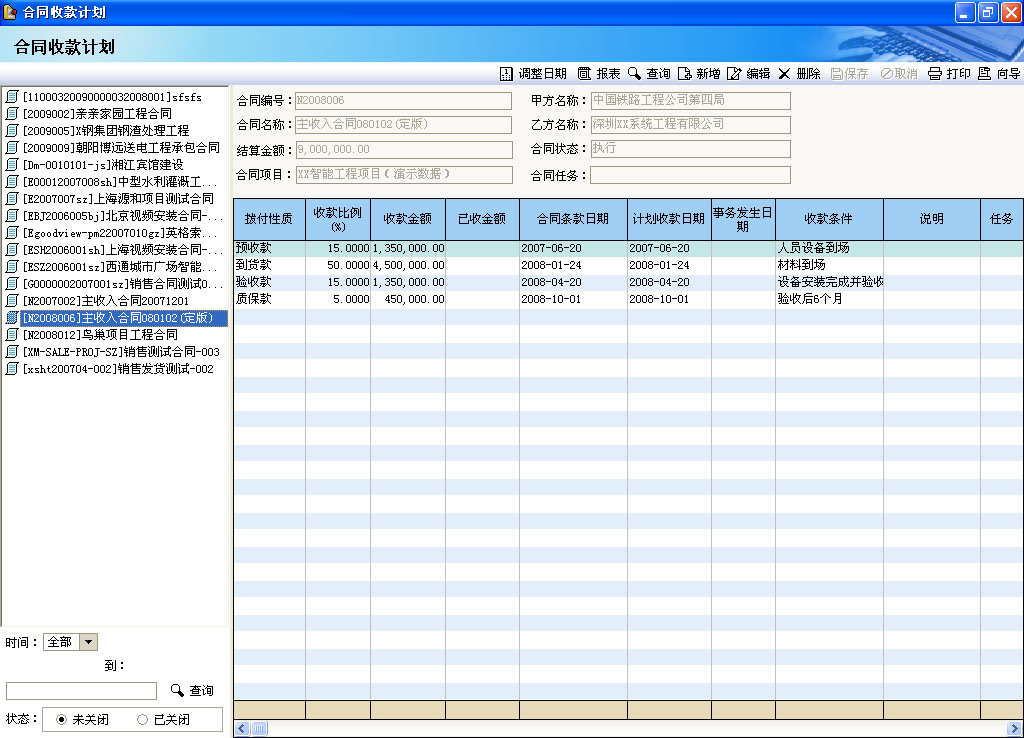Open the 报表 report icon
Image resolution: width=1024 pixels, height=738 pixels.
585,74
